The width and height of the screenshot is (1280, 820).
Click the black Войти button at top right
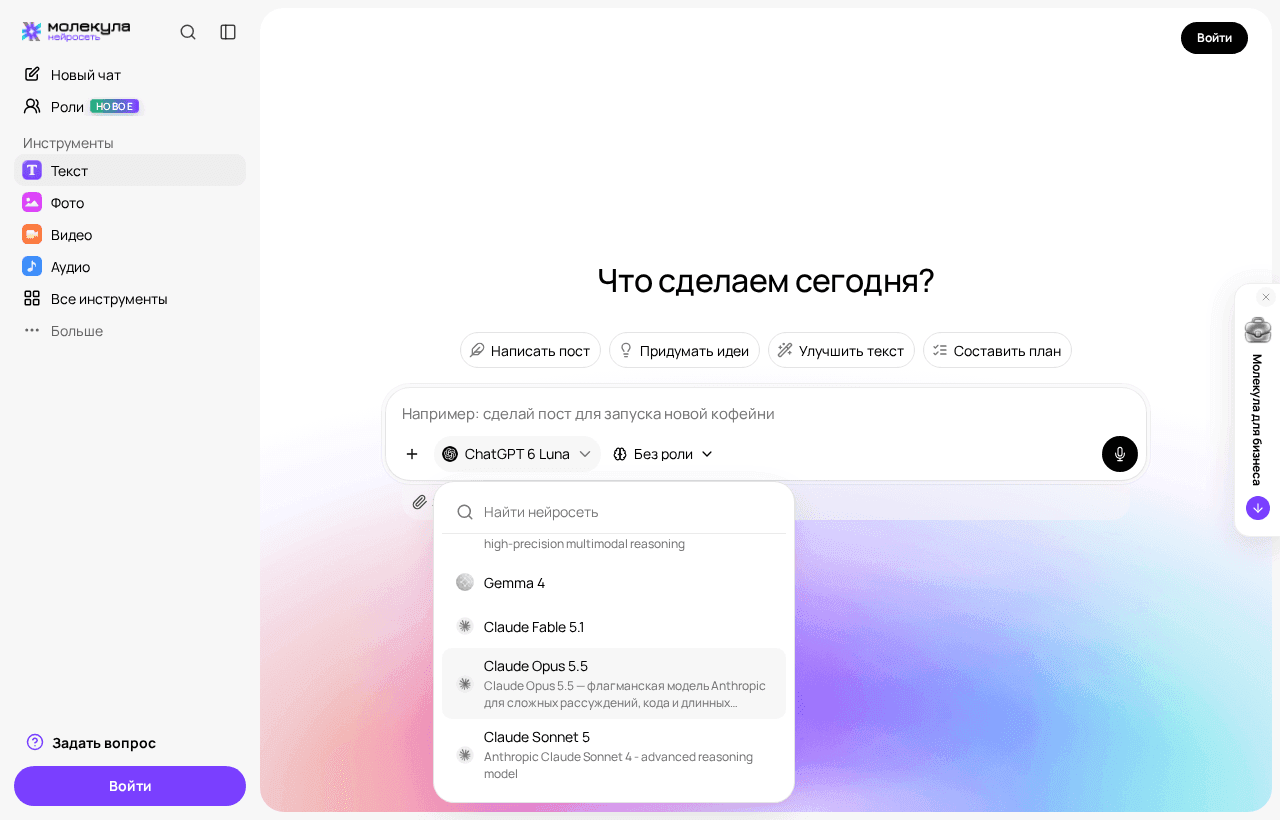(x=1214, y=38)
